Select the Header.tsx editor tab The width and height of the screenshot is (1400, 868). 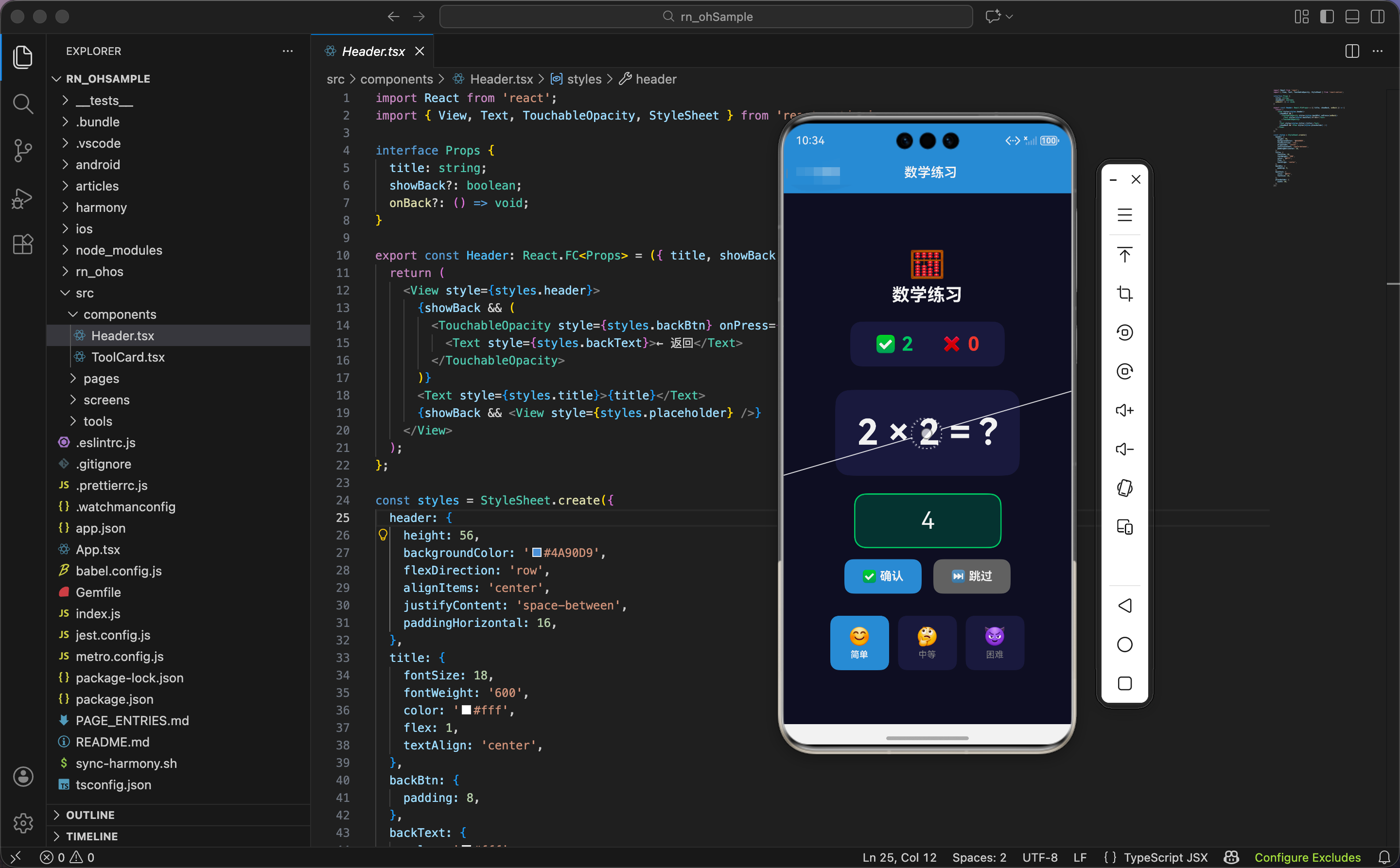click(x=373, y=51)
